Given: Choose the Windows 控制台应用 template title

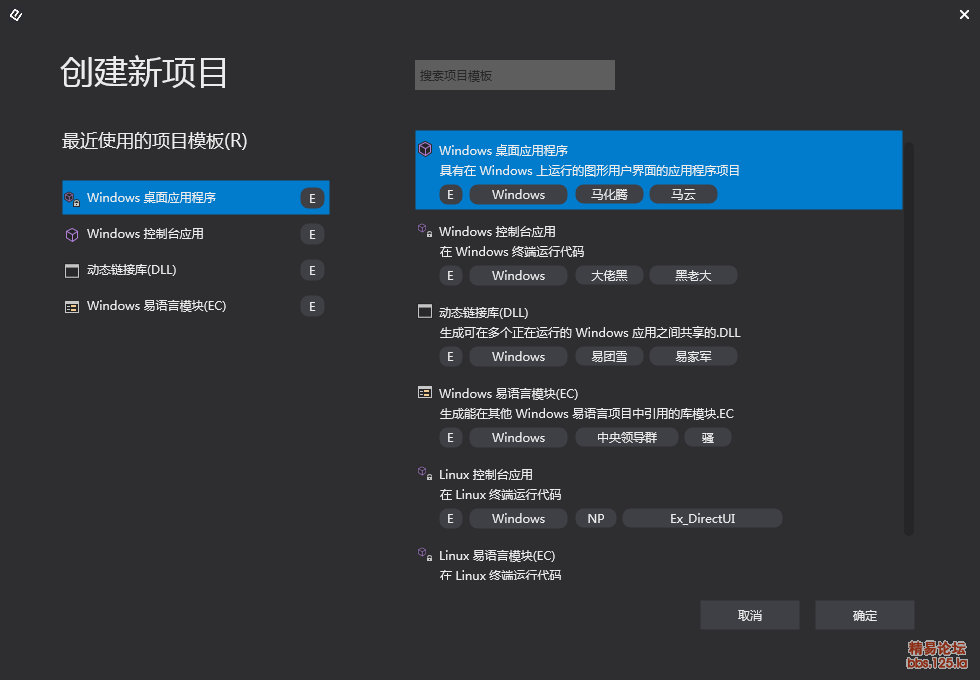Looking at the screenshot, I should click(497, 232).
